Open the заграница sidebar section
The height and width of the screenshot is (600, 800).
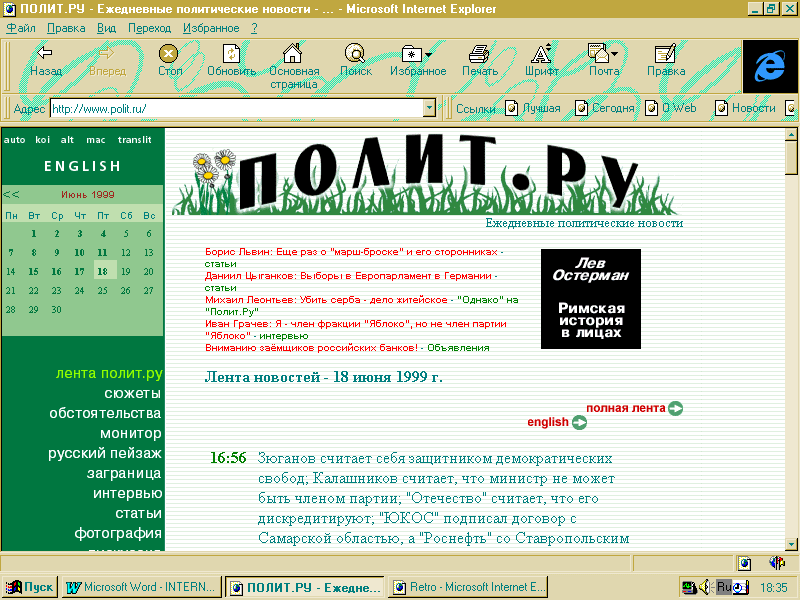click(x=124, y=473)
